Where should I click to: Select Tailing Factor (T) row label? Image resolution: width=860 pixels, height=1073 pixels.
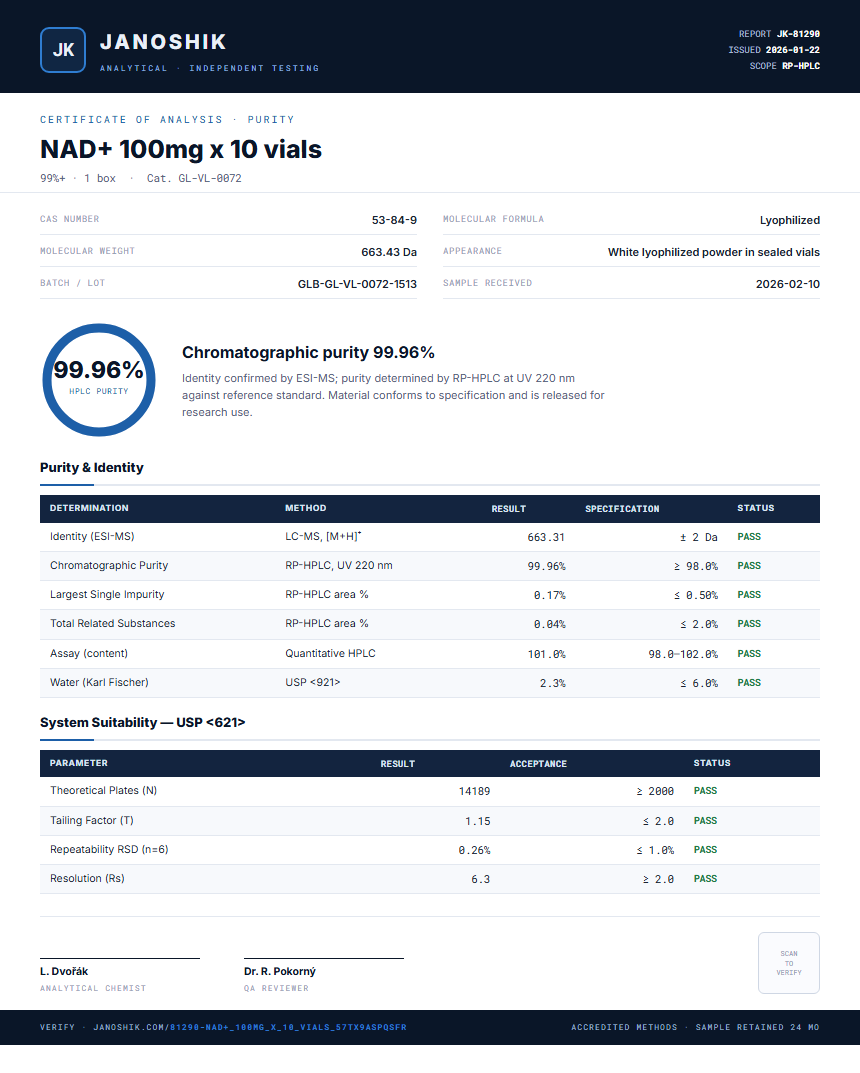point(92,820)
